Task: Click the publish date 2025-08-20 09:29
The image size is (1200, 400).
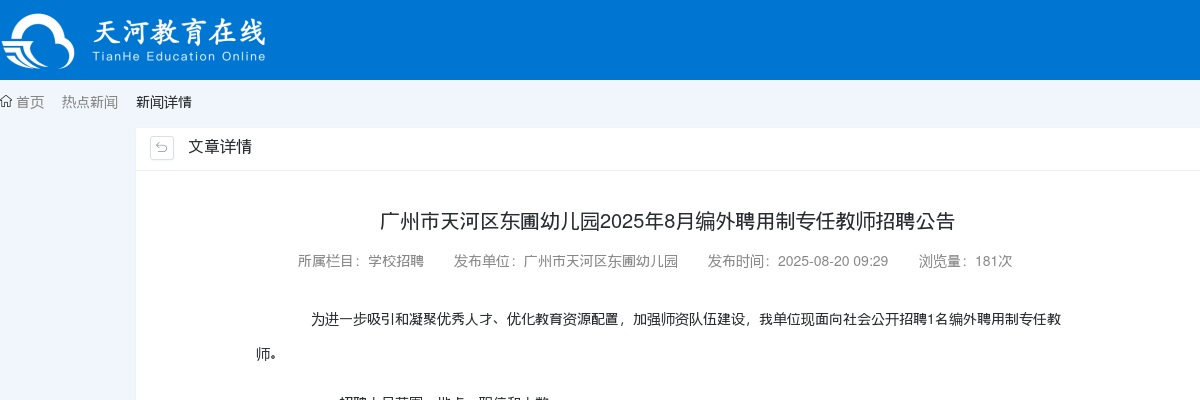Action: click(833, 261)
